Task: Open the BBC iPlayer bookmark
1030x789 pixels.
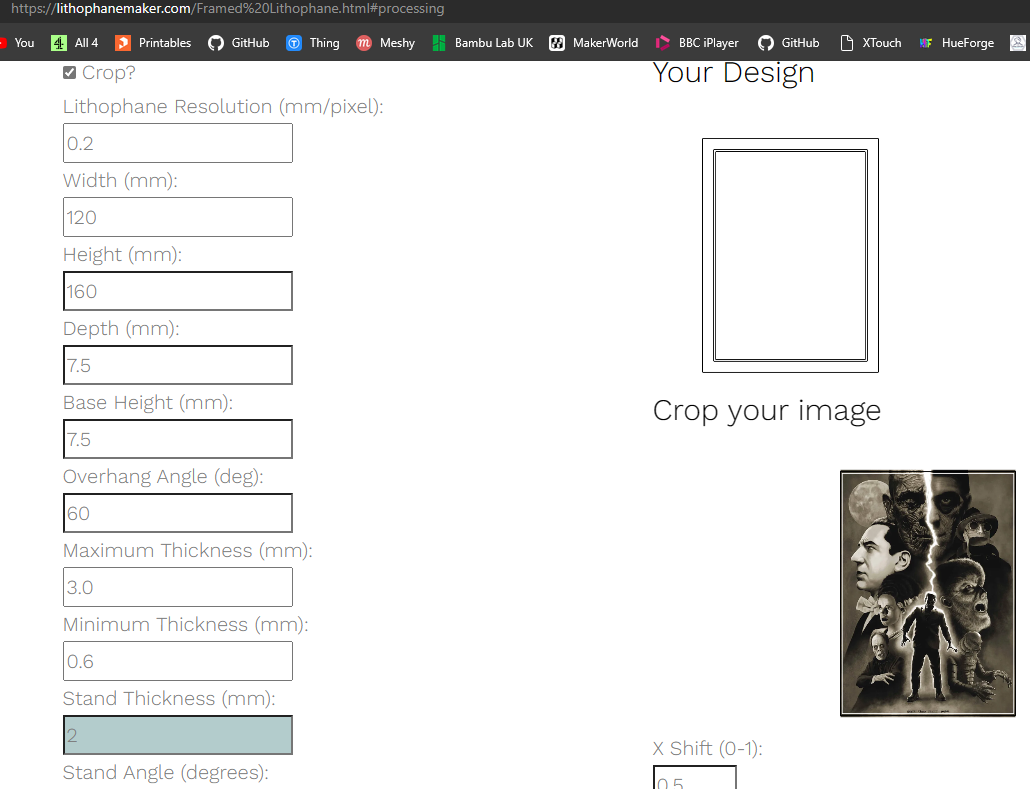Action: click(697, 43)
